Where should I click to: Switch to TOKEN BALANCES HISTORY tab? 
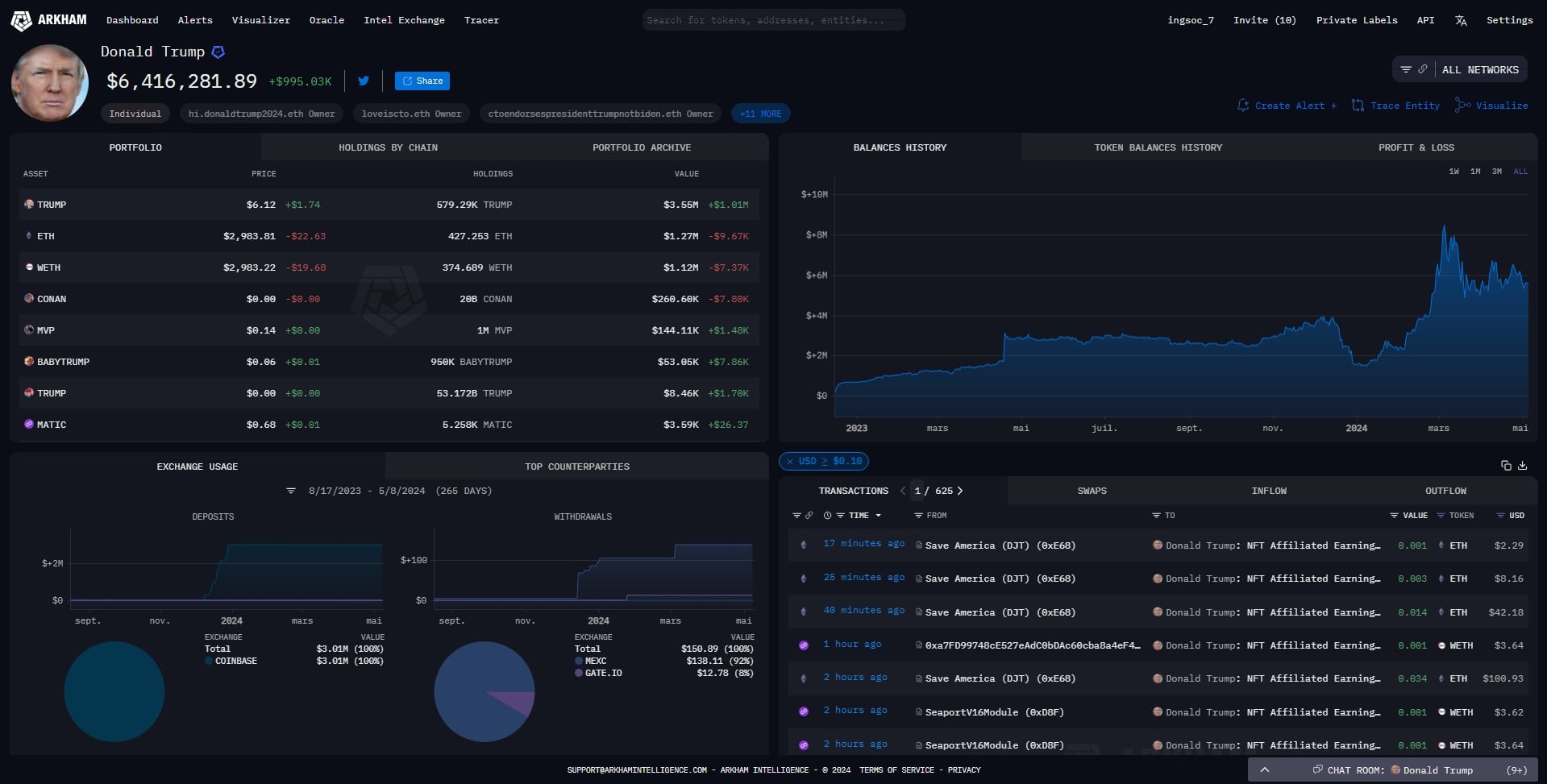1158,147
